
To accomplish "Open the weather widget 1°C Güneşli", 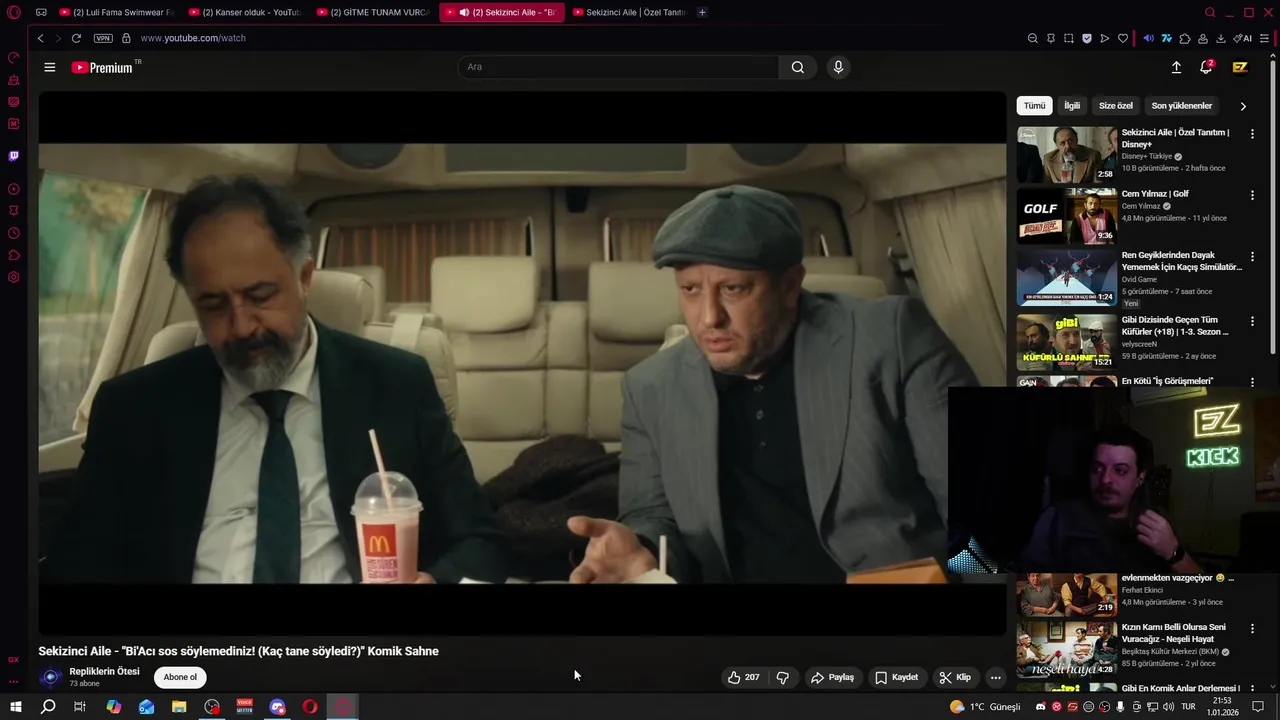I will (985, 707).
